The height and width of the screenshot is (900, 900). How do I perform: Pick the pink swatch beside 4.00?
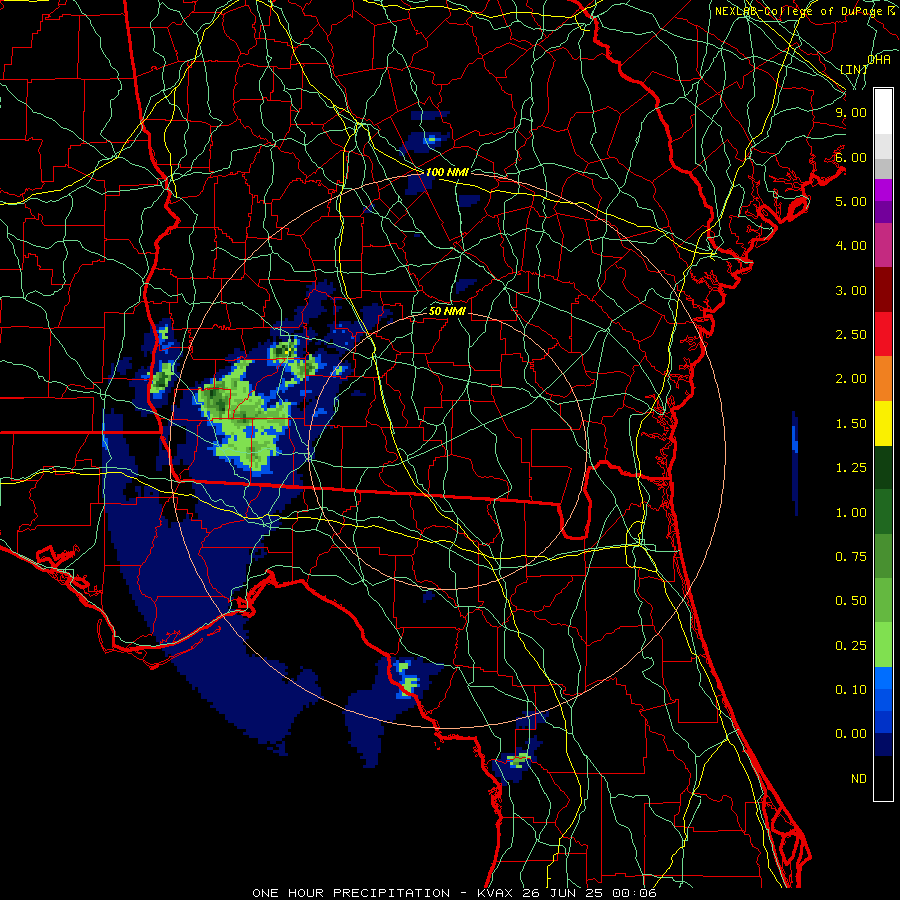883,245
